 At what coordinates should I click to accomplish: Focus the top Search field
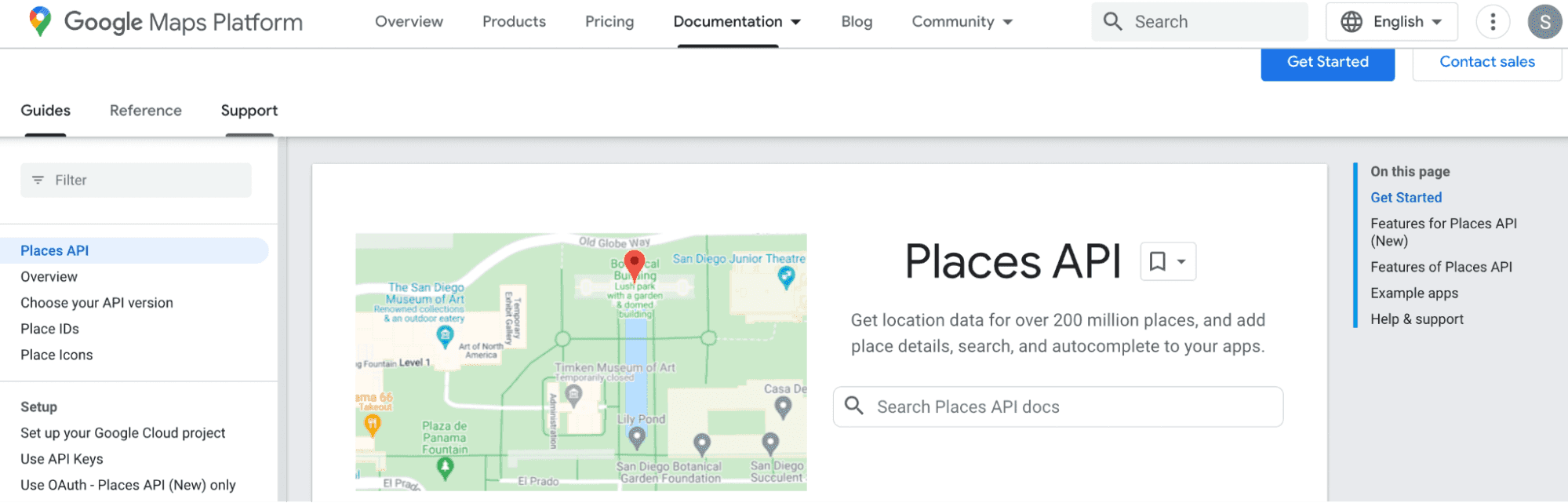point(1199,22)
